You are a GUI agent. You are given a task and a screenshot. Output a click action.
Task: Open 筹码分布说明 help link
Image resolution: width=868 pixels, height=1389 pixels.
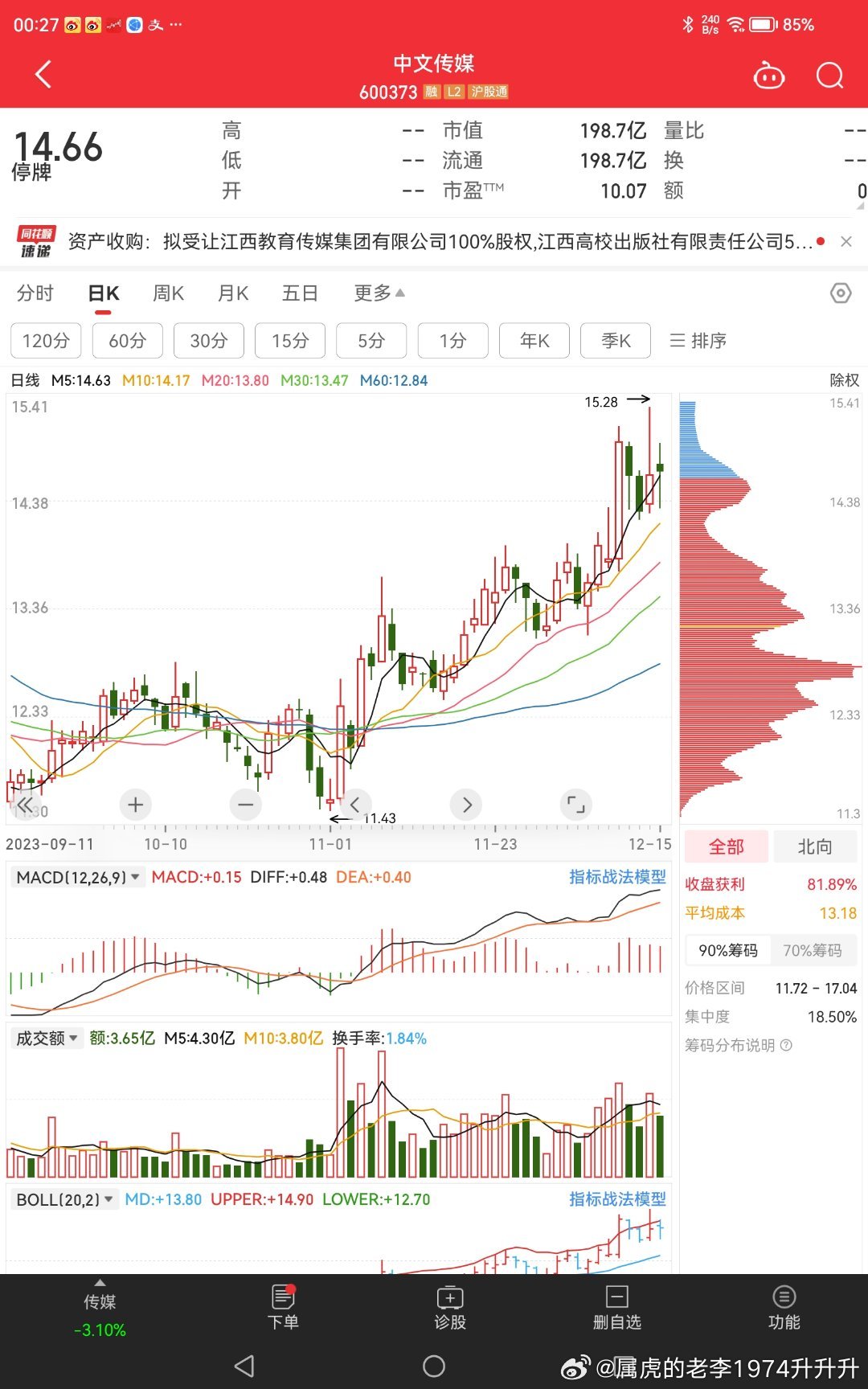pos(738,1045)
